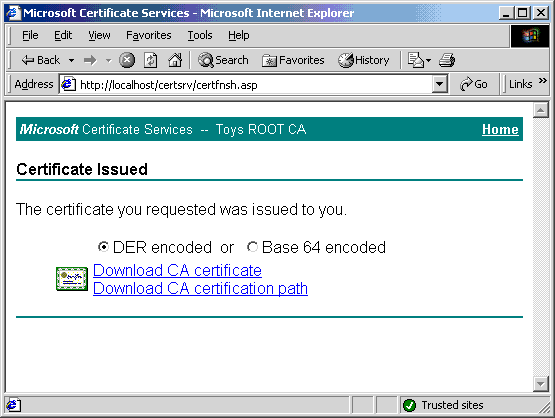Go to the Home page icon in toolbar
This screenshot has width=555, height=418.
175,60
